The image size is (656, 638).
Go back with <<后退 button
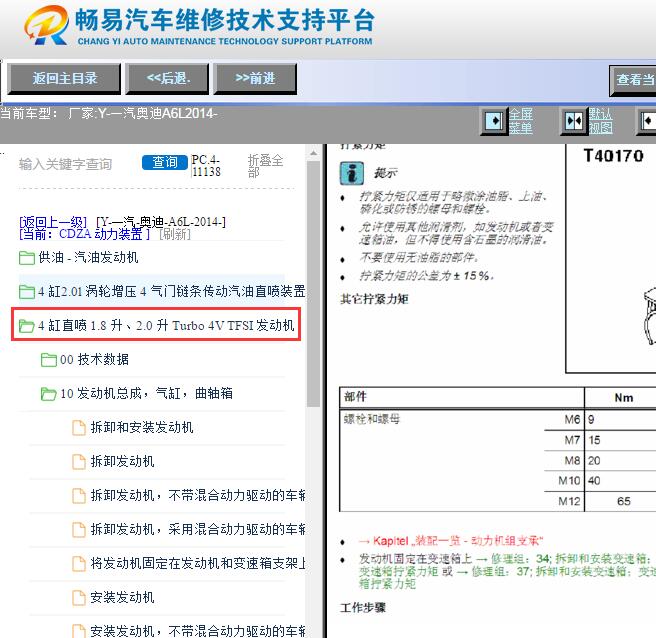(167, 78)
